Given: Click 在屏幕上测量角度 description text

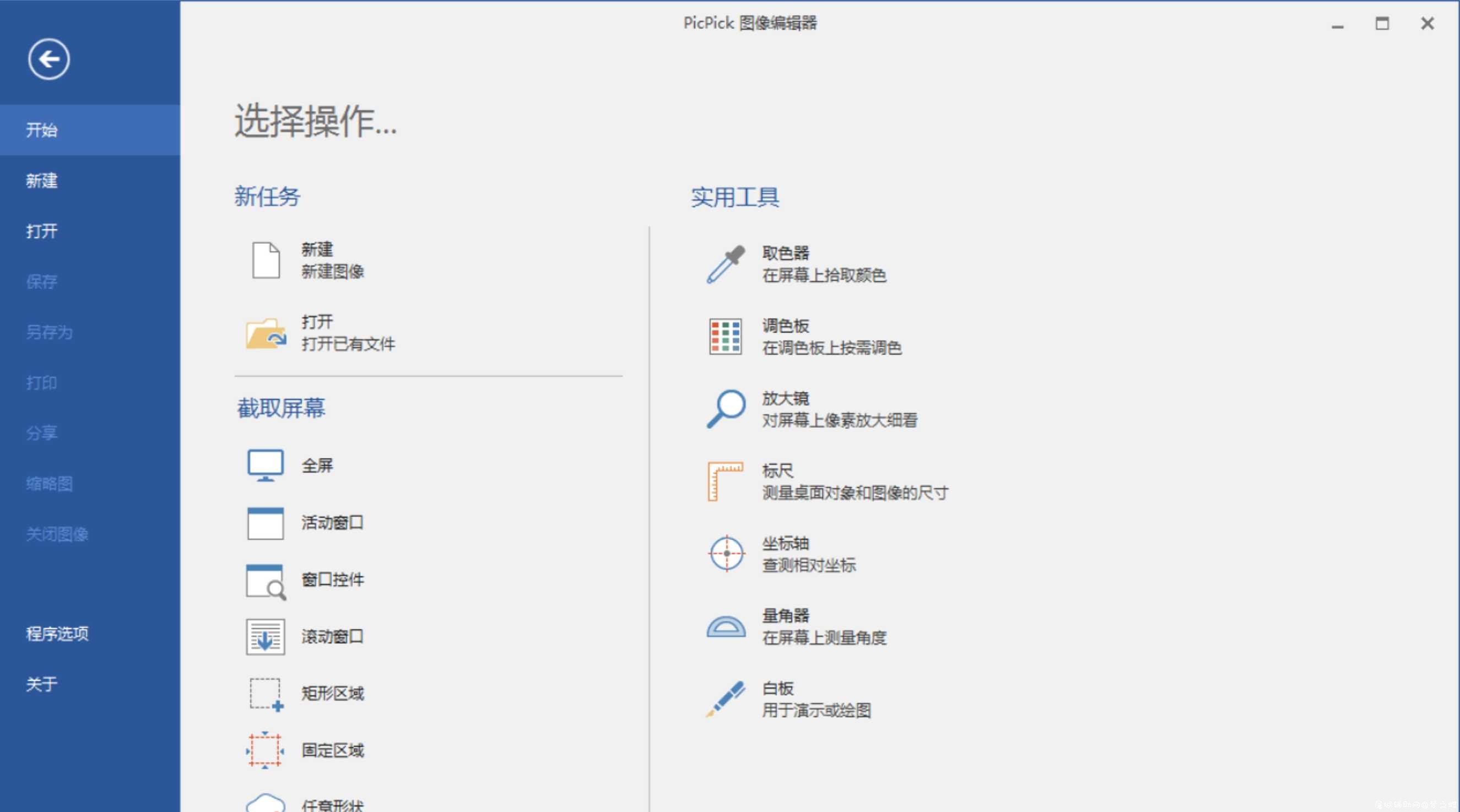Looking at the screenshot, I should [x=824, y=638].
